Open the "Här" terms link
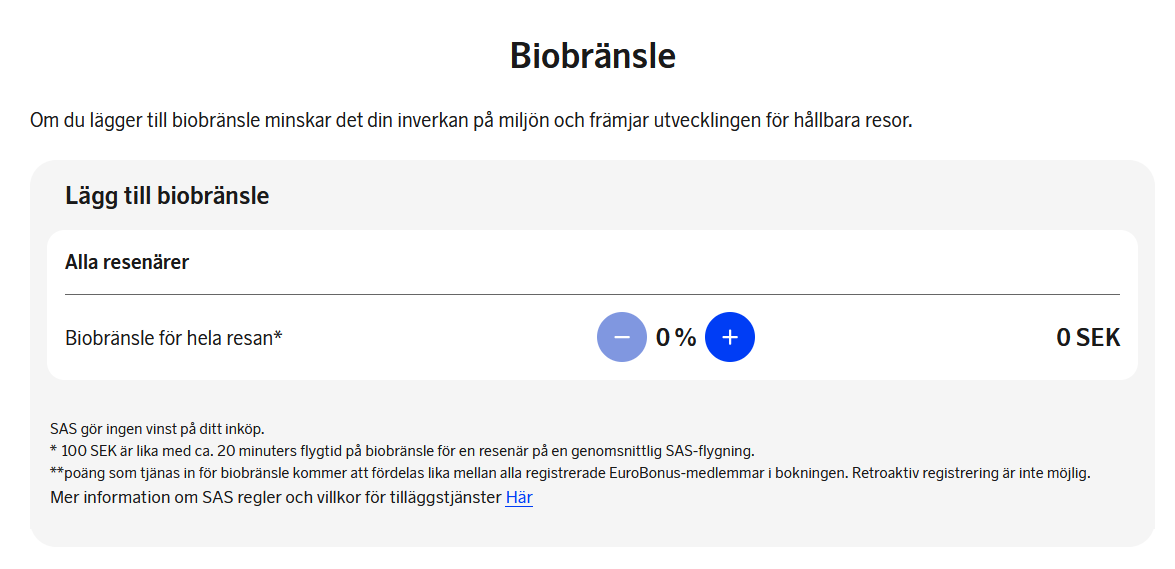 tap(519, 497)
